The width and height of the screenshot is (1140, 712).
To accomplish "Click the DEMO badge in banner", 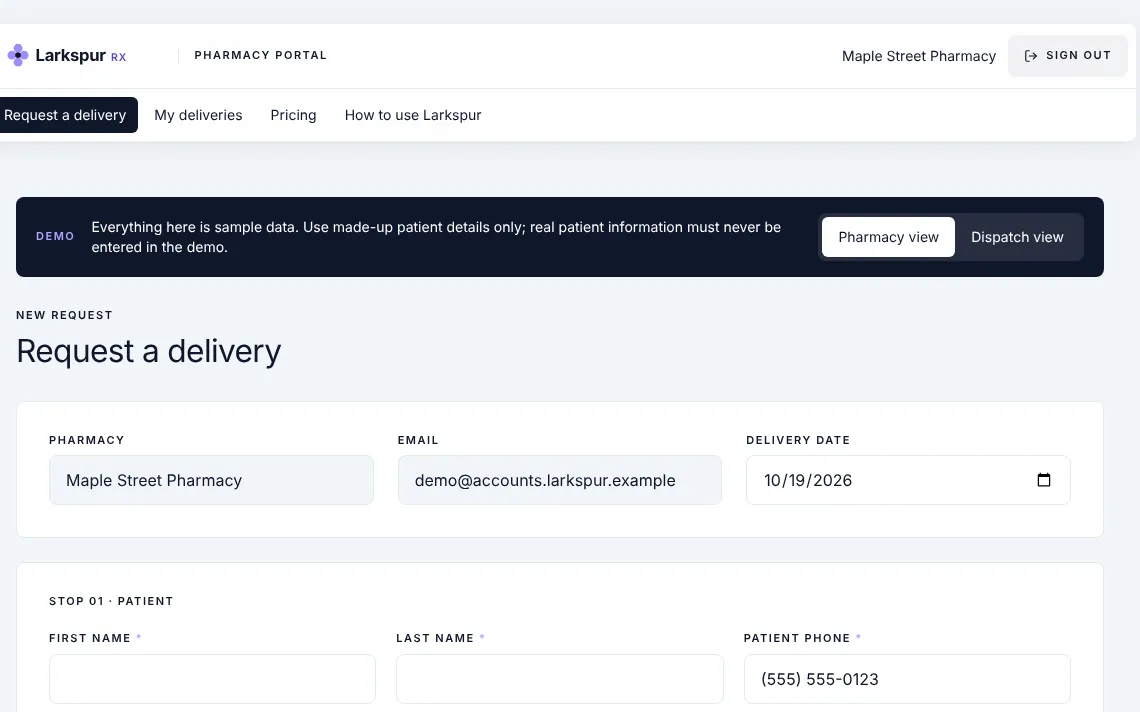I will pyautogui.click(x=55, y=236).
